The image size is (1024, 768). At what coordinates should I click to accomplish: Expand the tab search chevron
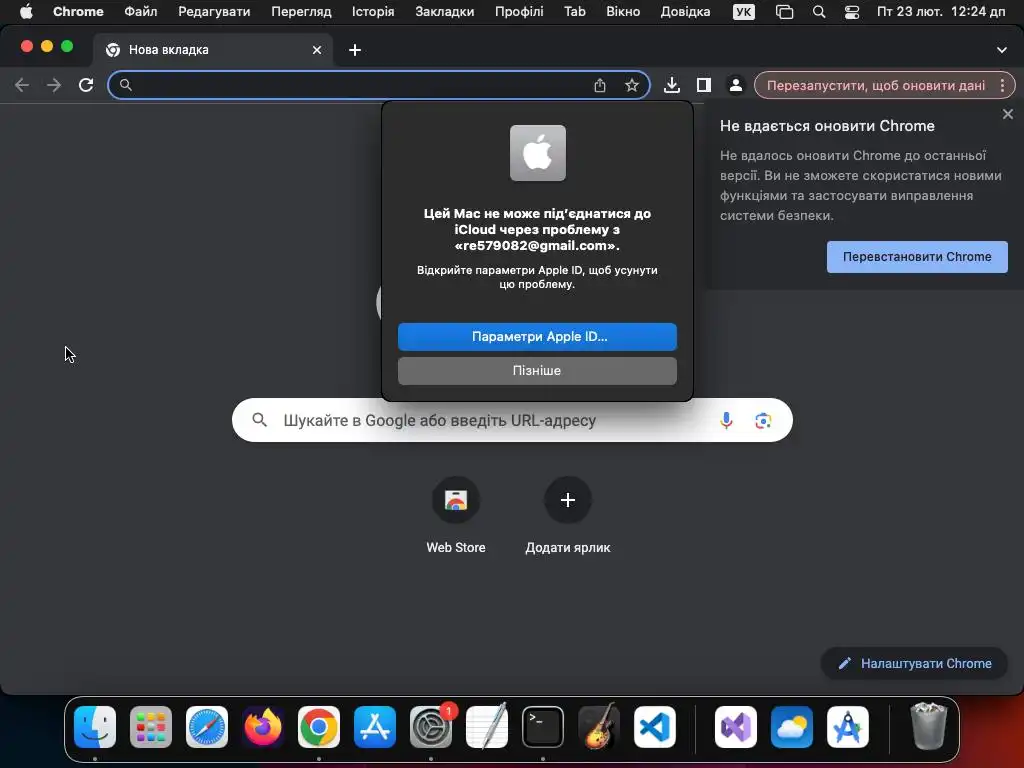click(x=1001, y=50)
